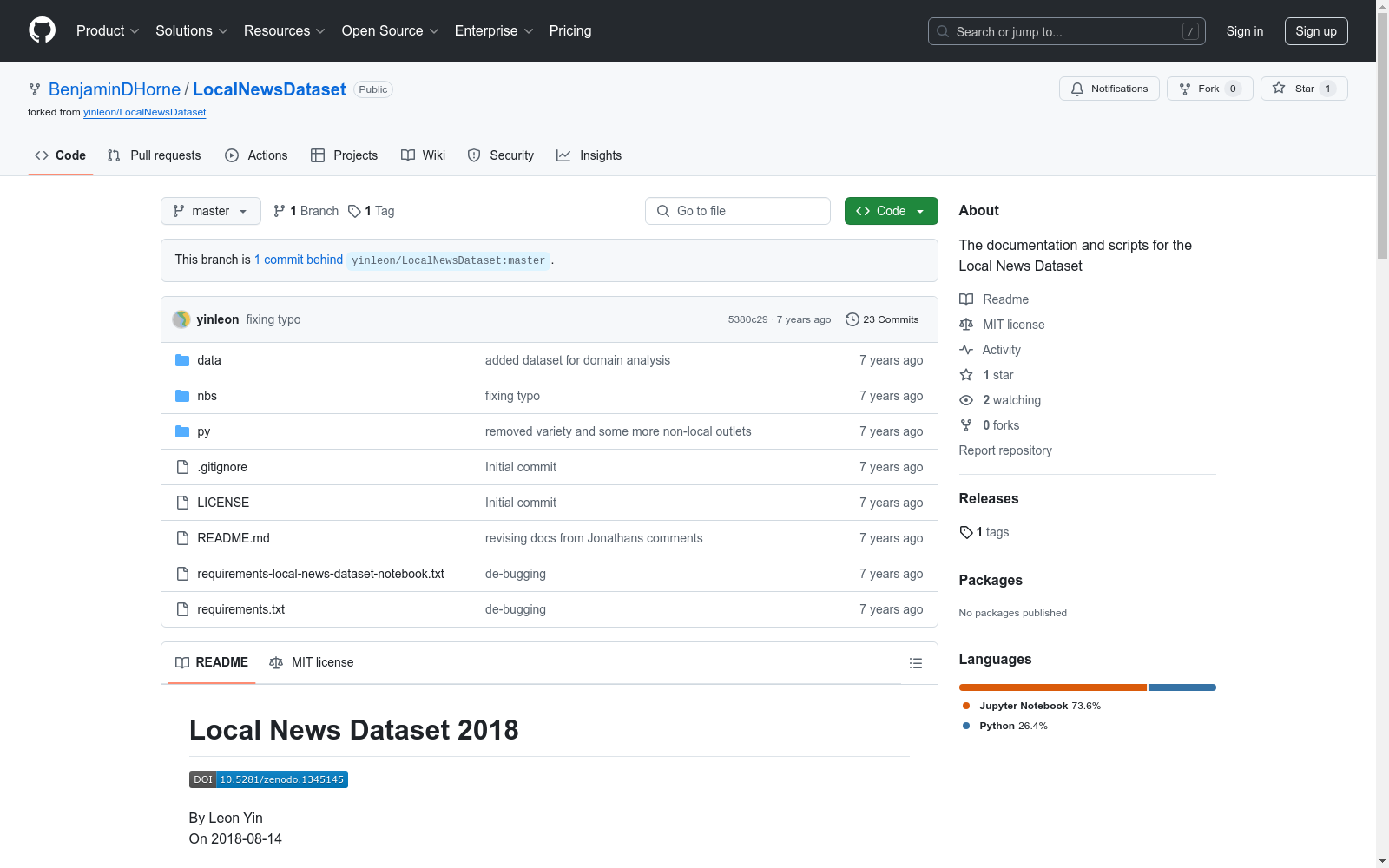The image size is (1389, 868).
Task: Click the Sign in link
Action: pyautogui.click(x=1245, y=31)
